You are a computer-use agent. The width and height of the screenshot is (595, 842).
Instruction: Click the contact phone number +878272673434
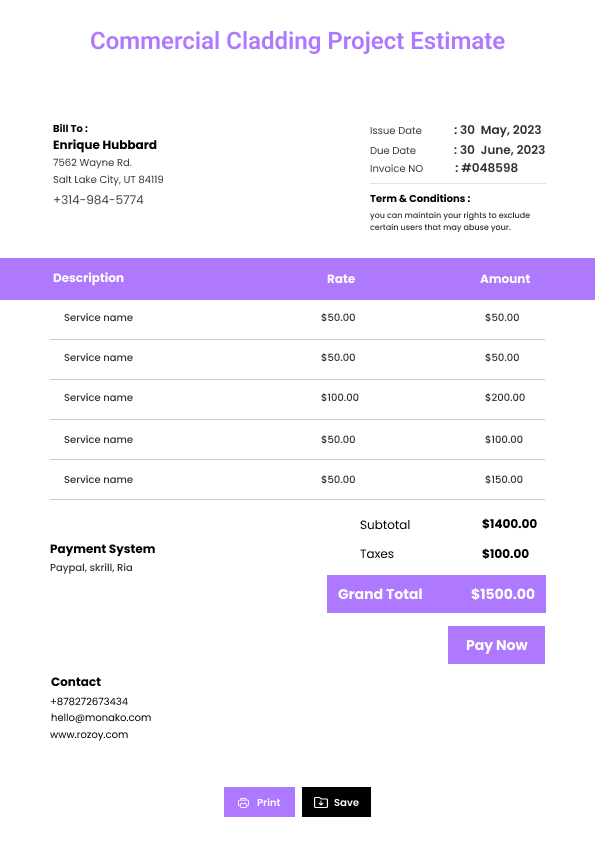pyautogui.click(x=89, y=701)
